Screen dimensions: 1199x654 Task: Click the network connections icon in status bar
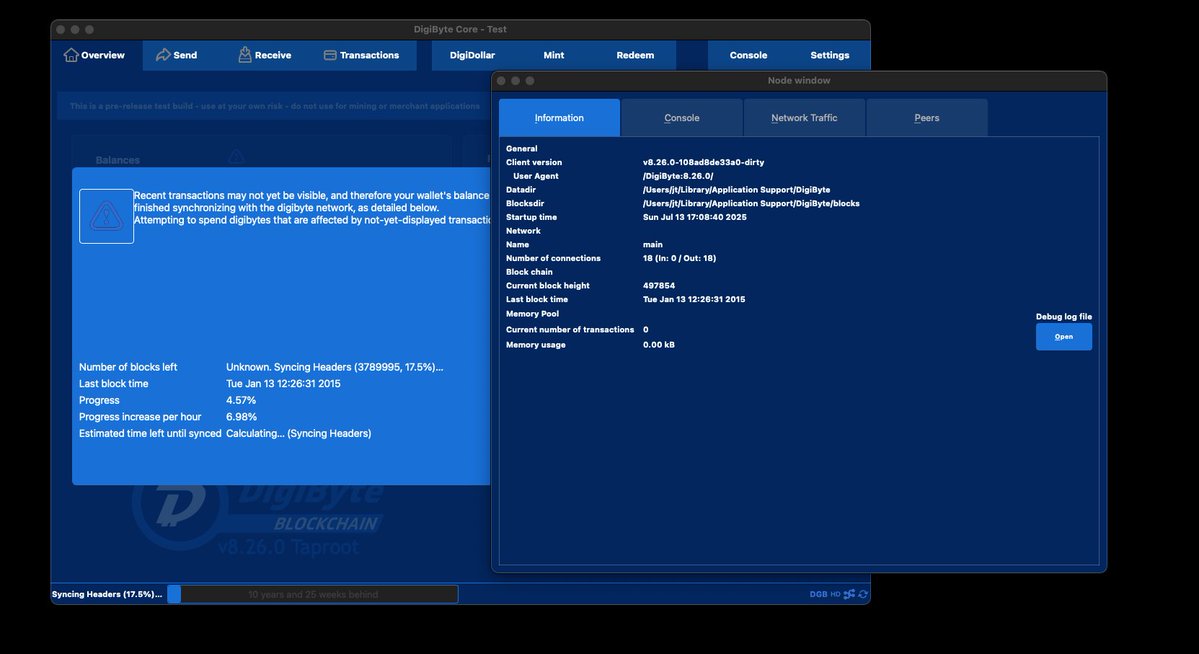849,594
